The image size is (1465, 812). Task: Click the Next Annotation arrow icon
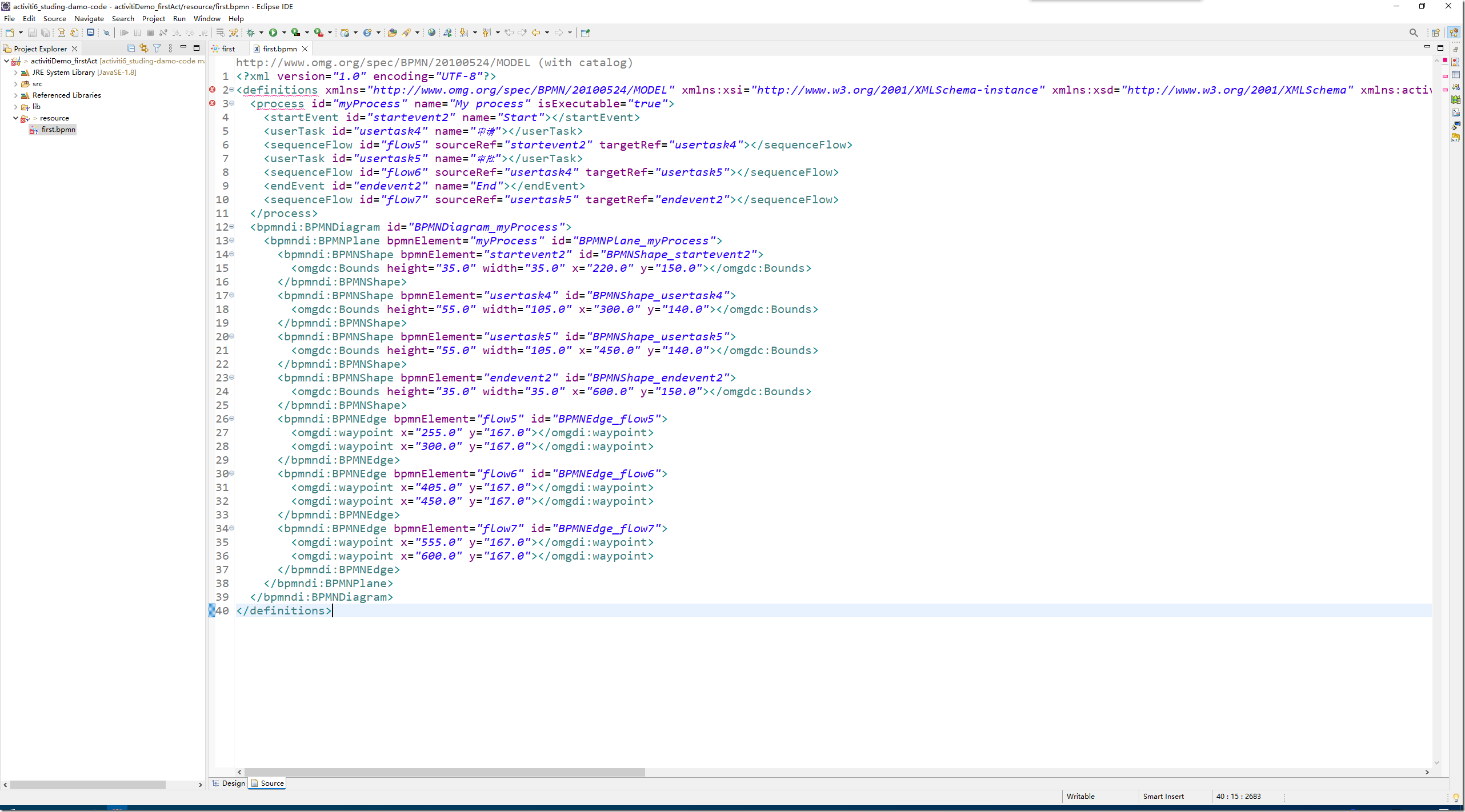463,33
